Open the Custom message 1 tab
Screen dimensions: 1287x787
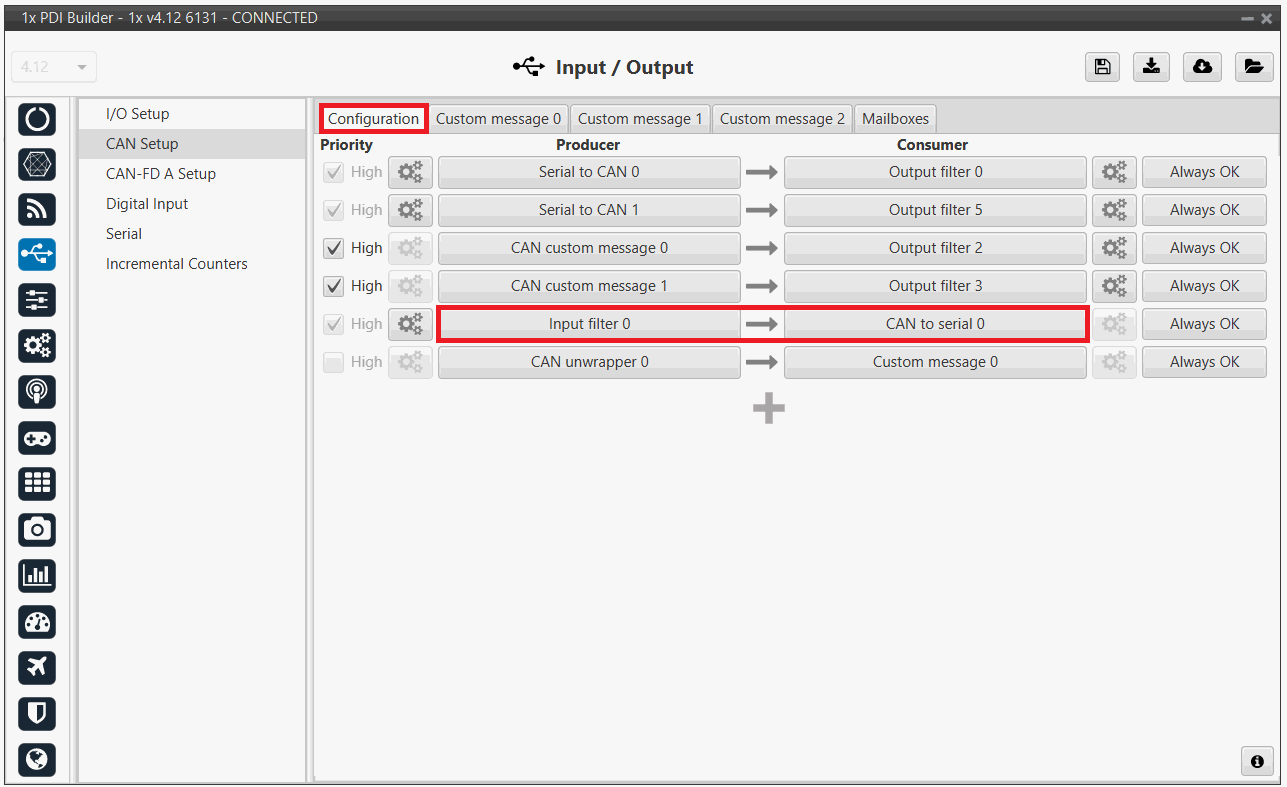(x=640, y=119)
